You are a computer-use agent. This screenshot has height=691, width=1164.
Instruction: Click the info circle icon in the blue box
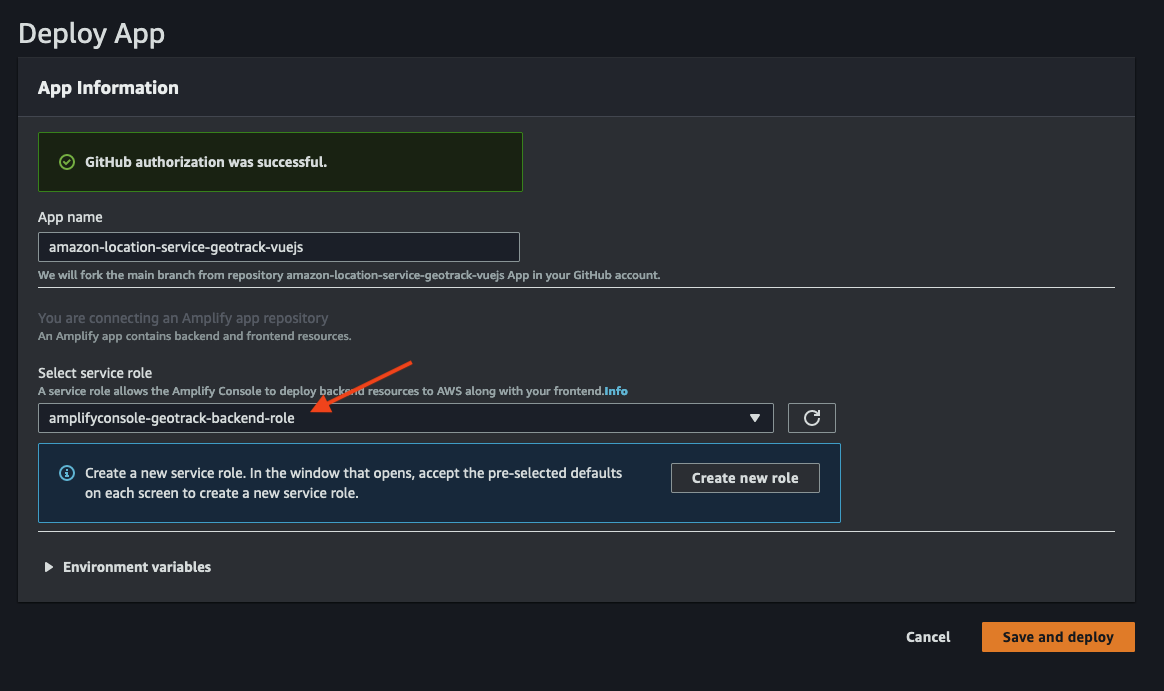(x=67, y=474)
